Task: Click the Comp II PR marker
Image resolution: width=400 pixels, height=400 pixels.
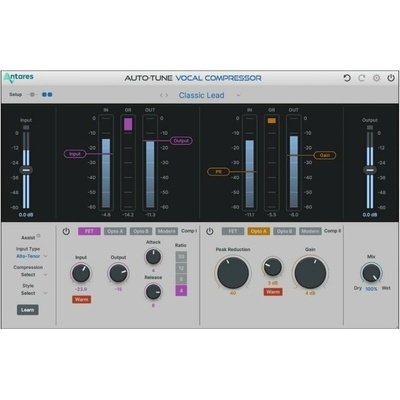Action: click(x=218, y=172)
